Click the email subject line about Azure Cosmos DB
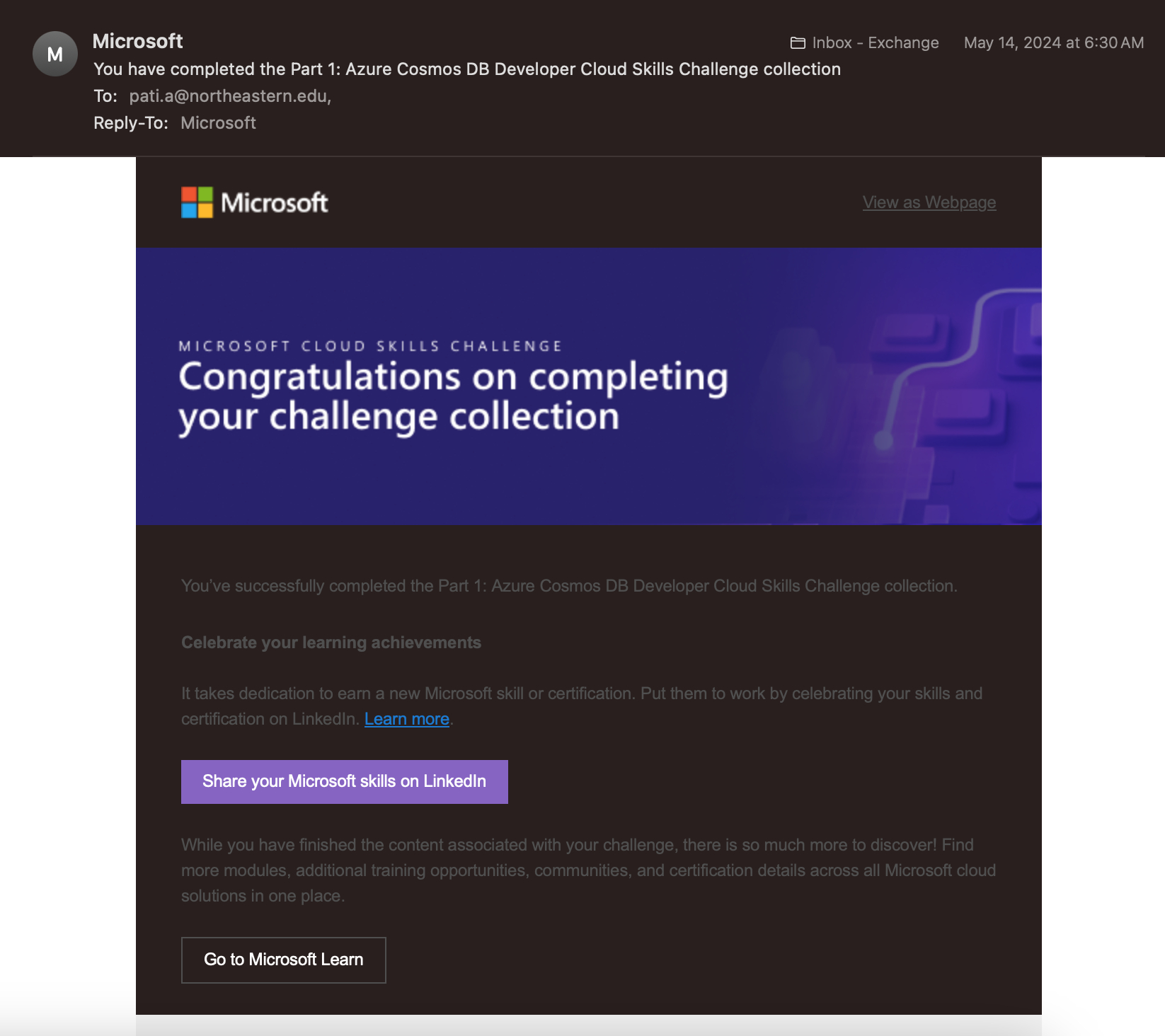 [467, 69]
